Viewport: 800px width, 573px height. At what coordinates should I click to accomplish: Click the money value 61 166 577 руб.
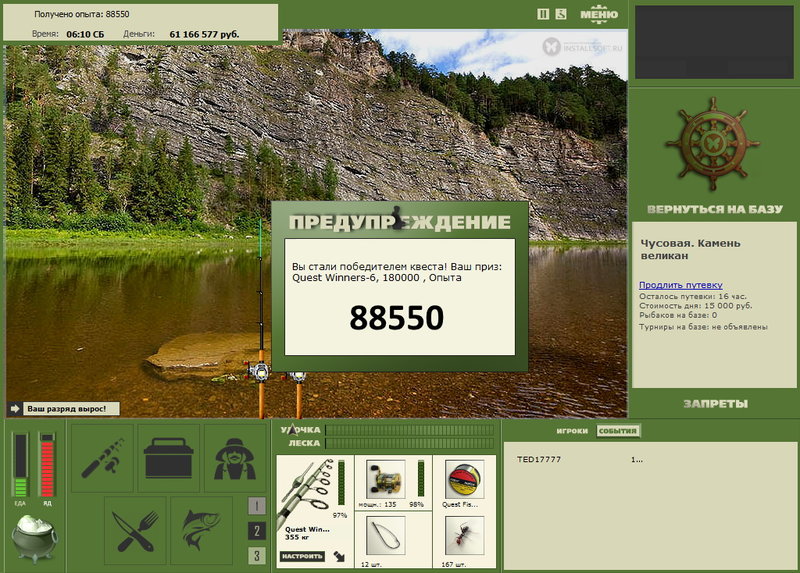coord(204,34)
